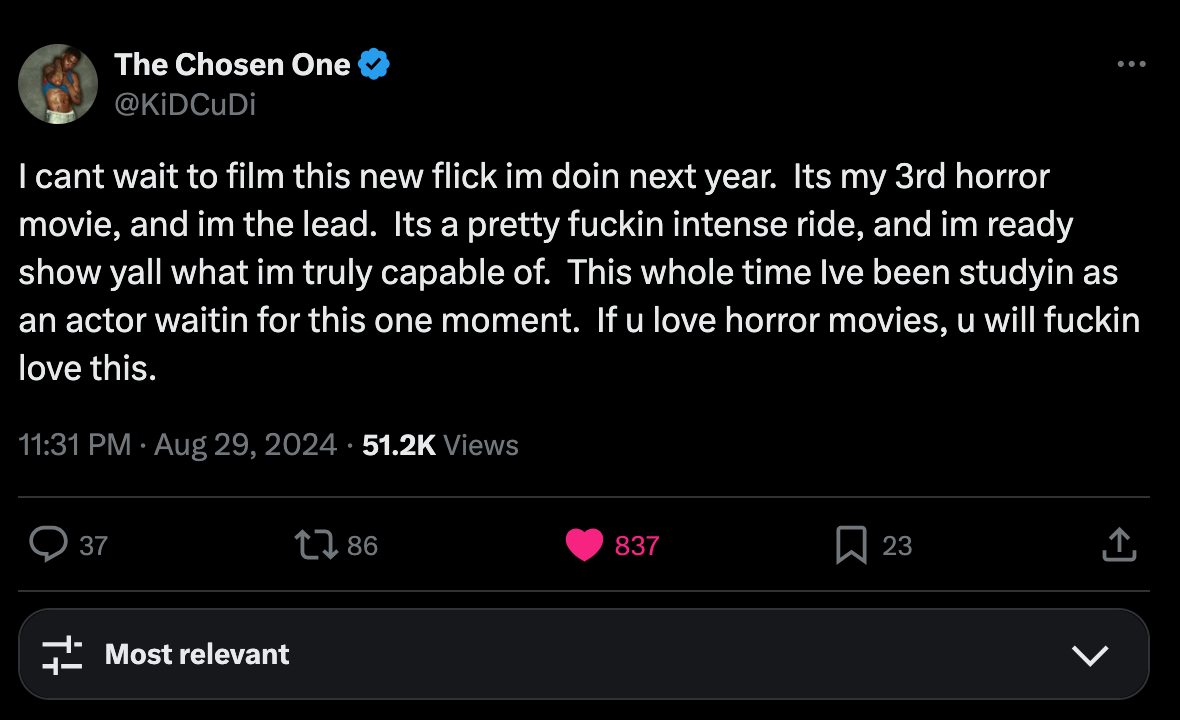The width and height of the screenshot is (1180, 720).
Task: Open The Chosen One's profile picture
Action: [x=58, y=84]
